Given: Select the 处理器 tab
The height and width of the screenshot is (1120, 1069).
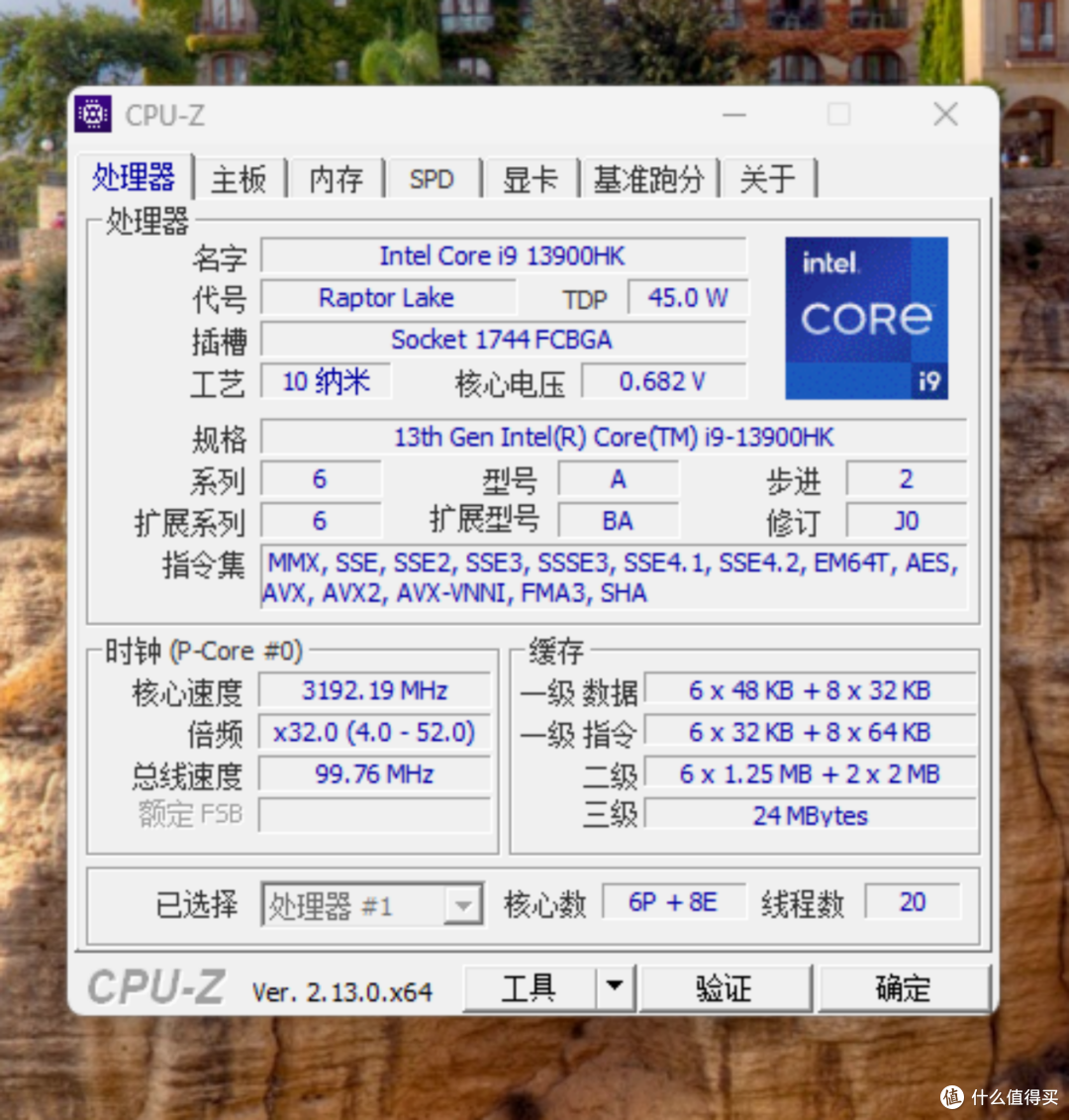Looking at the screenshot, I should pyautogui.click(x=135, y=176).
